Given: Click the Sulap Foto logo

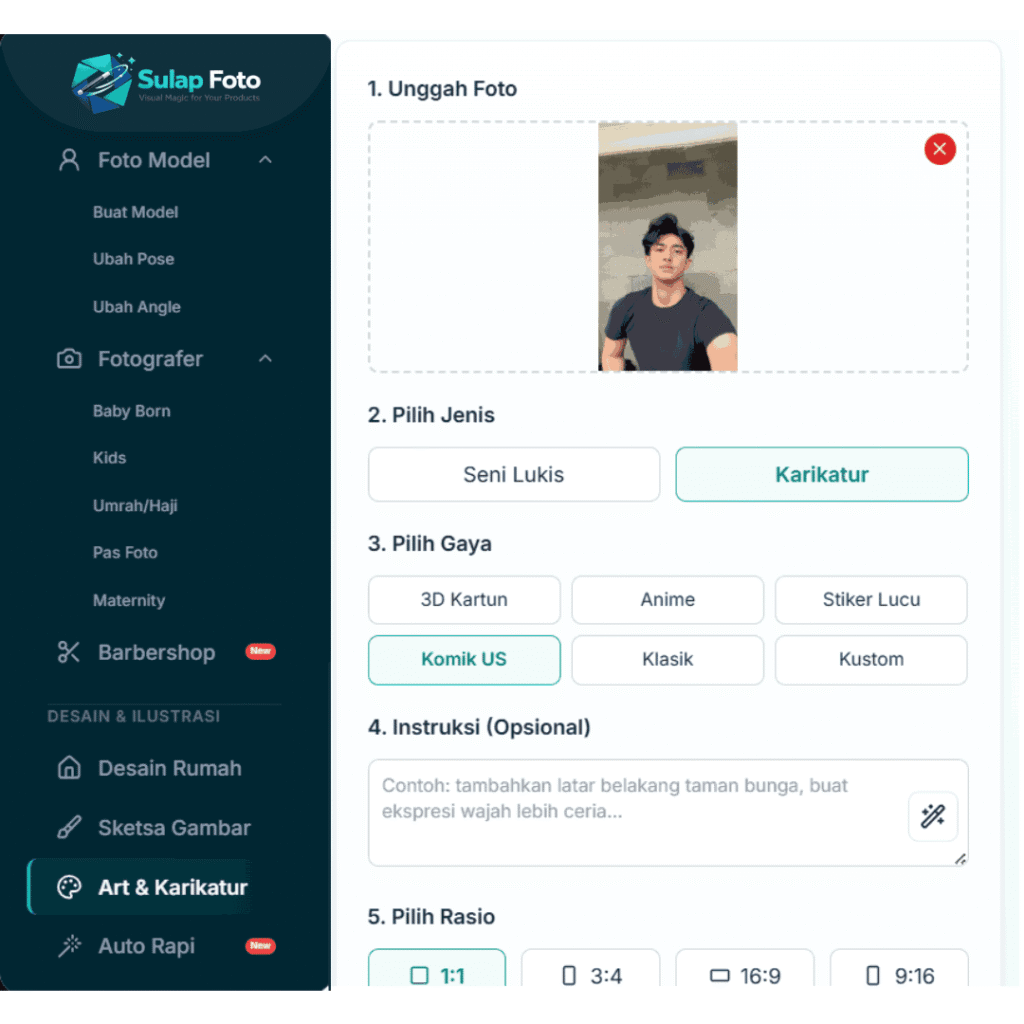Looking at the screenshot, I should (x=166, y=84).
